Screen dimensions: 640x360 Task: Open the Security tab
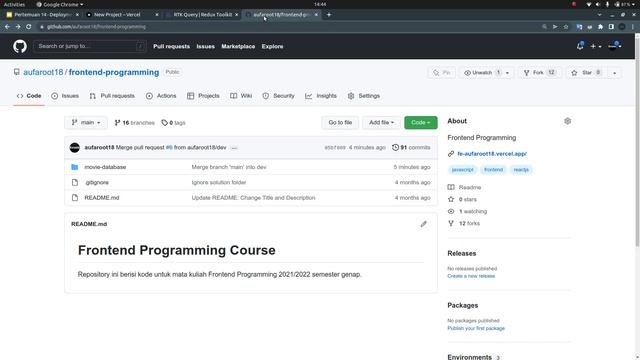click(278, 96)
